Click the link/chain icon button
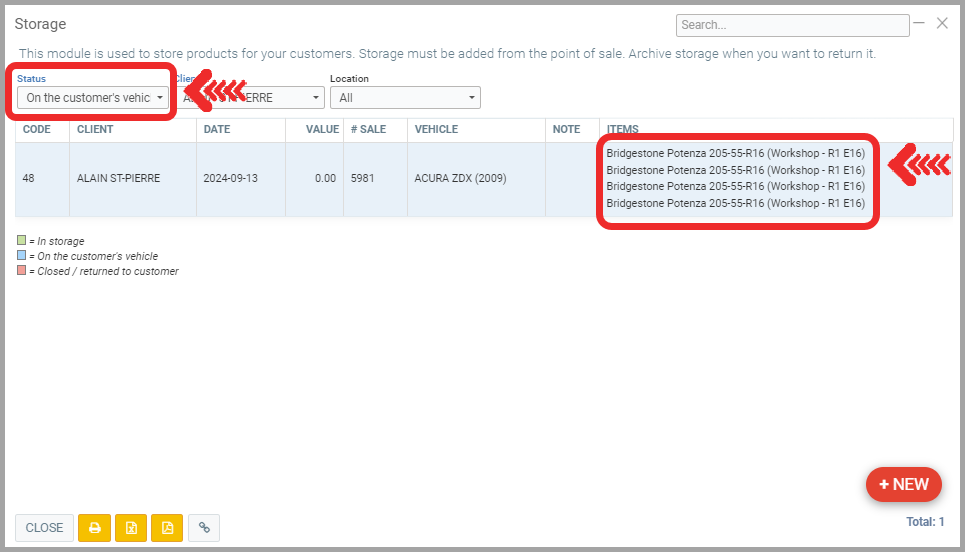The height and width of the screenshot is (552, 965). tap(204, 528)
